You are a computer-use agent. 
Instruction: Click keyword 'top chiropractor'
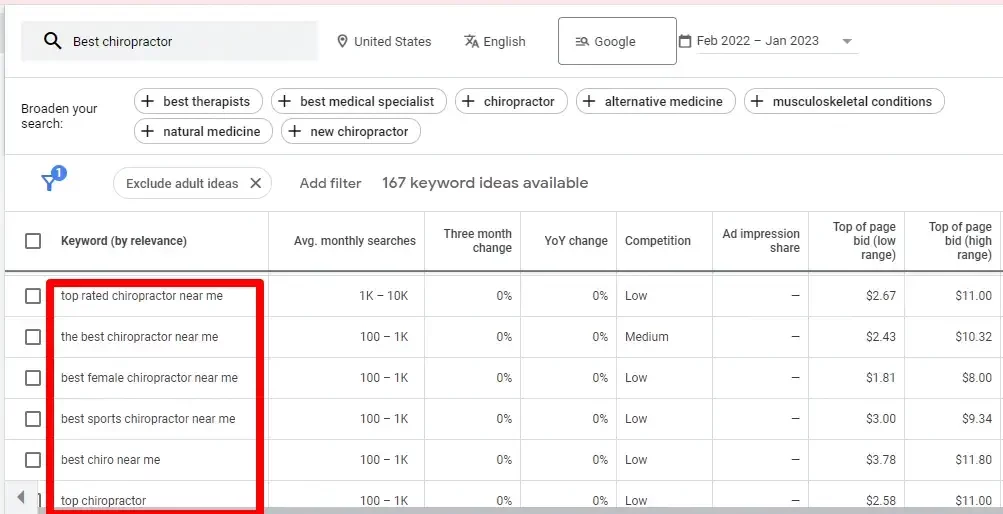tap(104, 501)
